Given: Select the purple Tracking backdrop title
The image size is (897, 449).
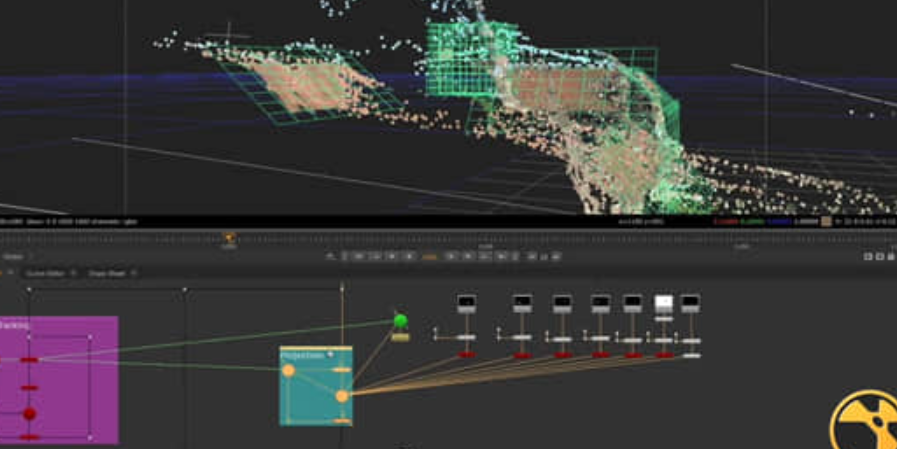Looking at the screenshot, I should (x=16, y=326).
